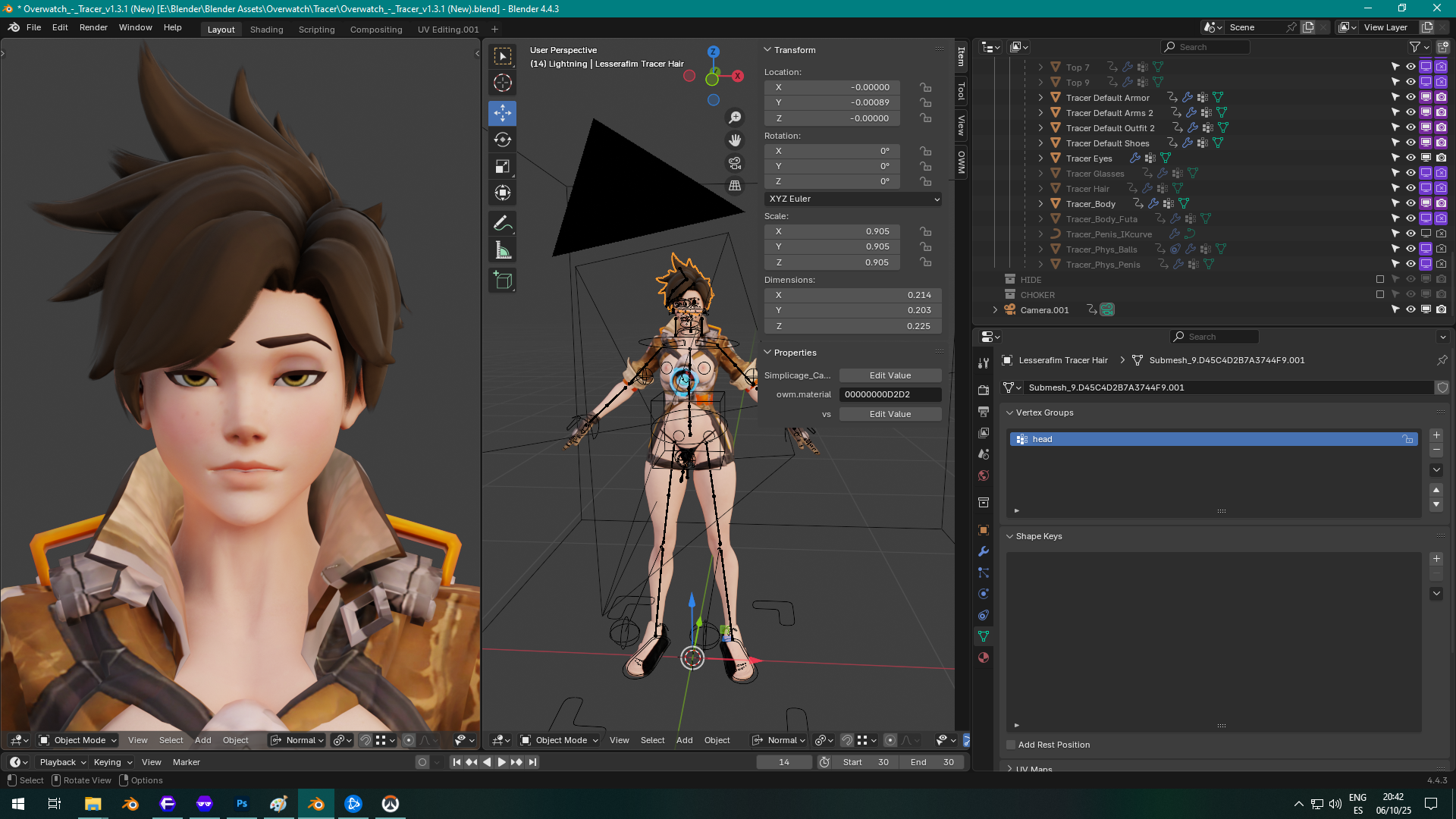The height and width of the screenshot is (819, 1456).
Task: Toggle Camera.001 visibility eye
Action: 1410,309
